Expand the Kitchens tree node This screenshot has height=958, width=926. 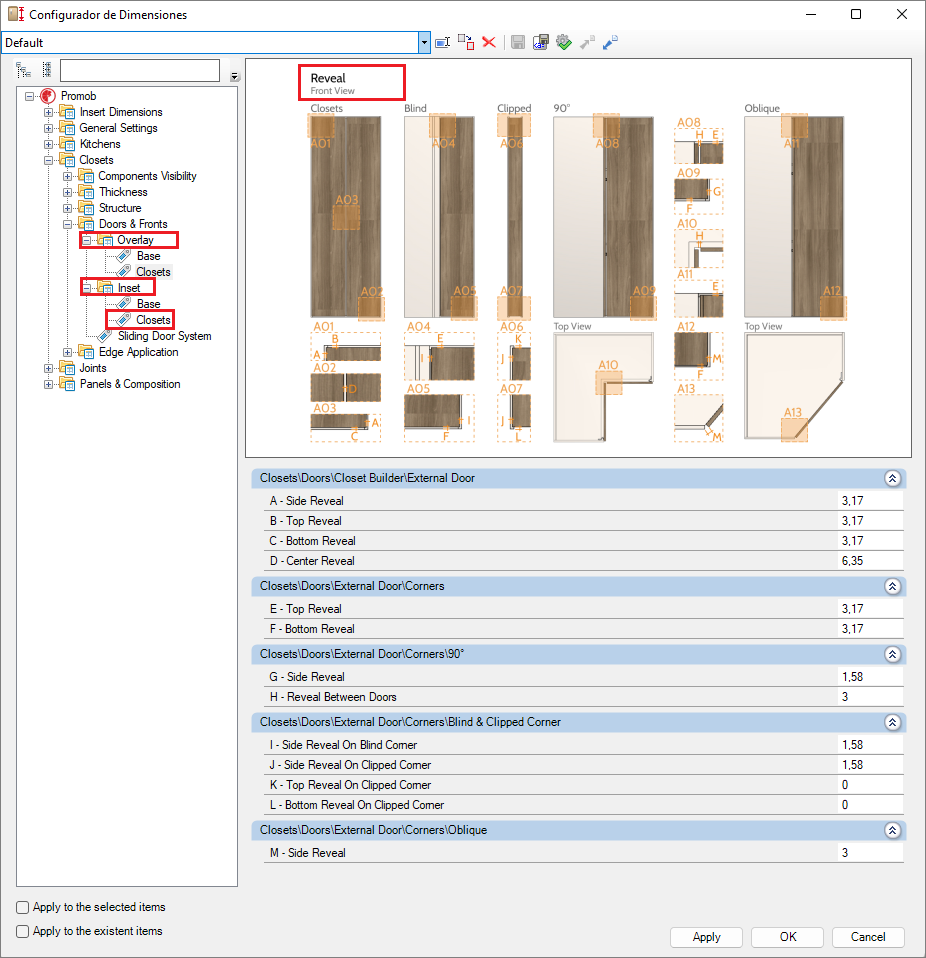click(x=49, y=144)
